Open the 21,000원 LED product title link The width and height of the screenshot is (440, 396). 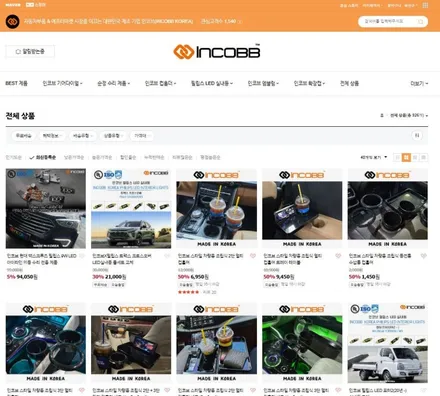(x=122, y=259)
